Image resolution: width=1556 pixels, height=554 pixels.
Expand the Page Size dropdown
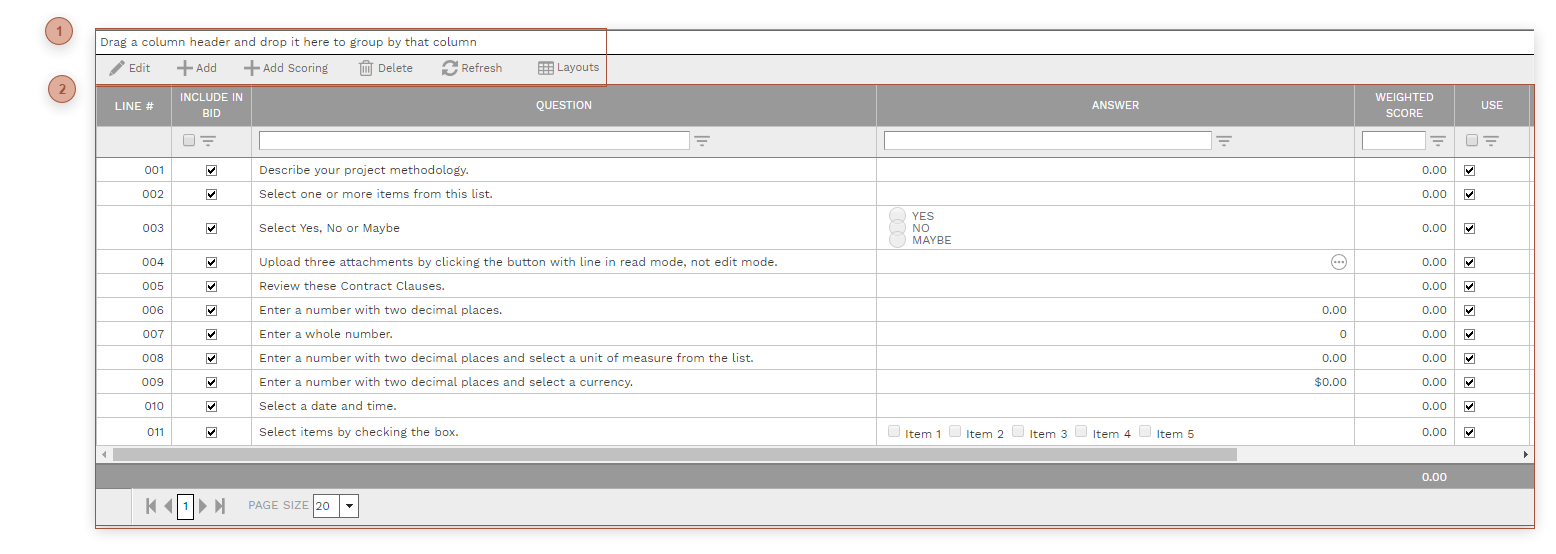point(349,506)
